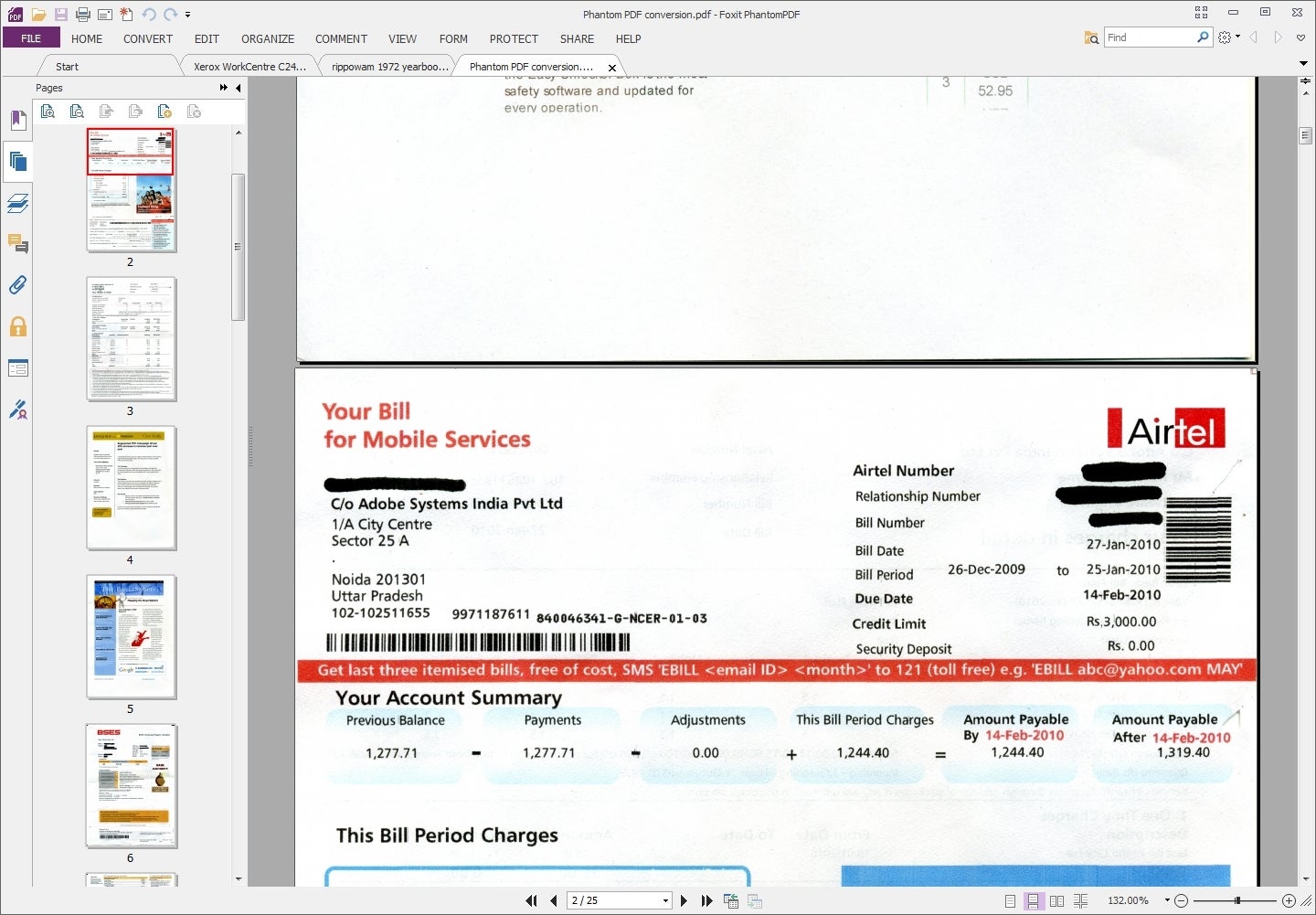Open the Digital Signatures panel
Viewport: 1316px width, 915px height.
17,410
